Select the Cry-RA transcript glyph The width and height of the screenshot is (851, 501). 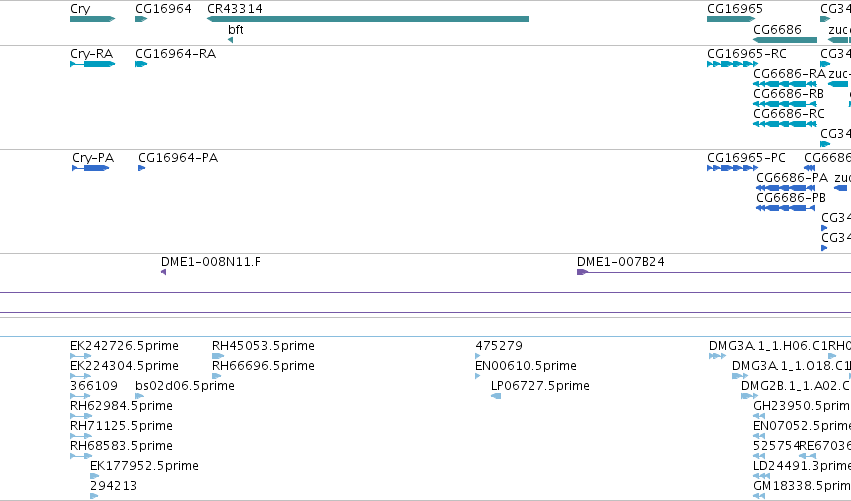coord(92,64)
